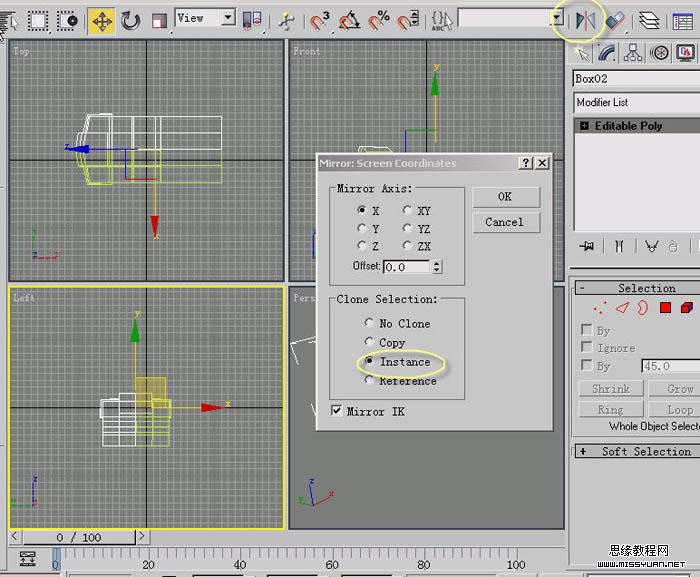Viewport: 700px width, 577px height.
Task: Select Polygon sub-object level
Action: click(x=665, y=307)
